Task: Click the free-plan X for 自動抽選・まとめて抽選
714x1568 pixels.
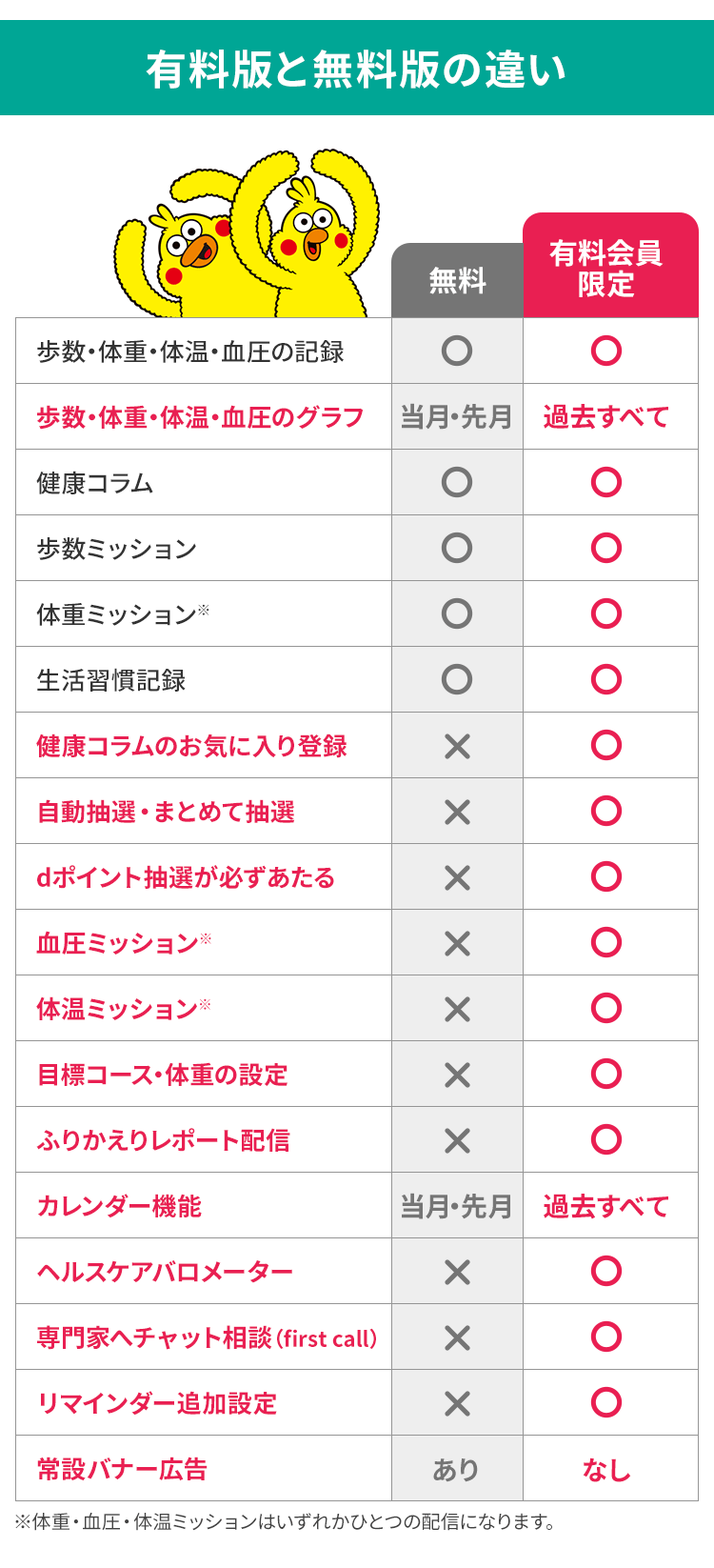Action: pyautogui.click(x=457, y=812)
